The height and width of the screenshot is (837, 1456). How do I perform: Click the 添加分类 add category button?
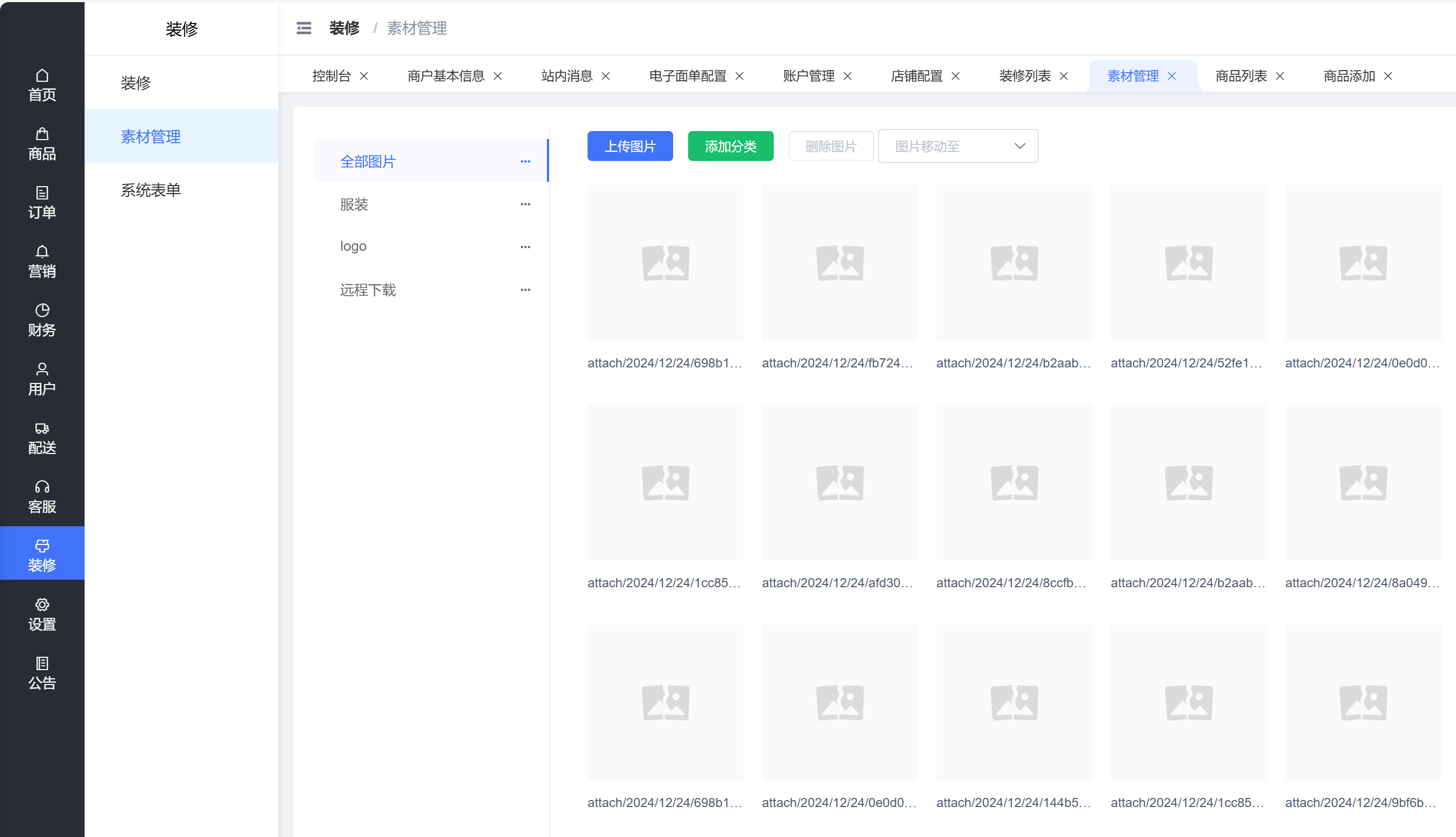[731, 146]
